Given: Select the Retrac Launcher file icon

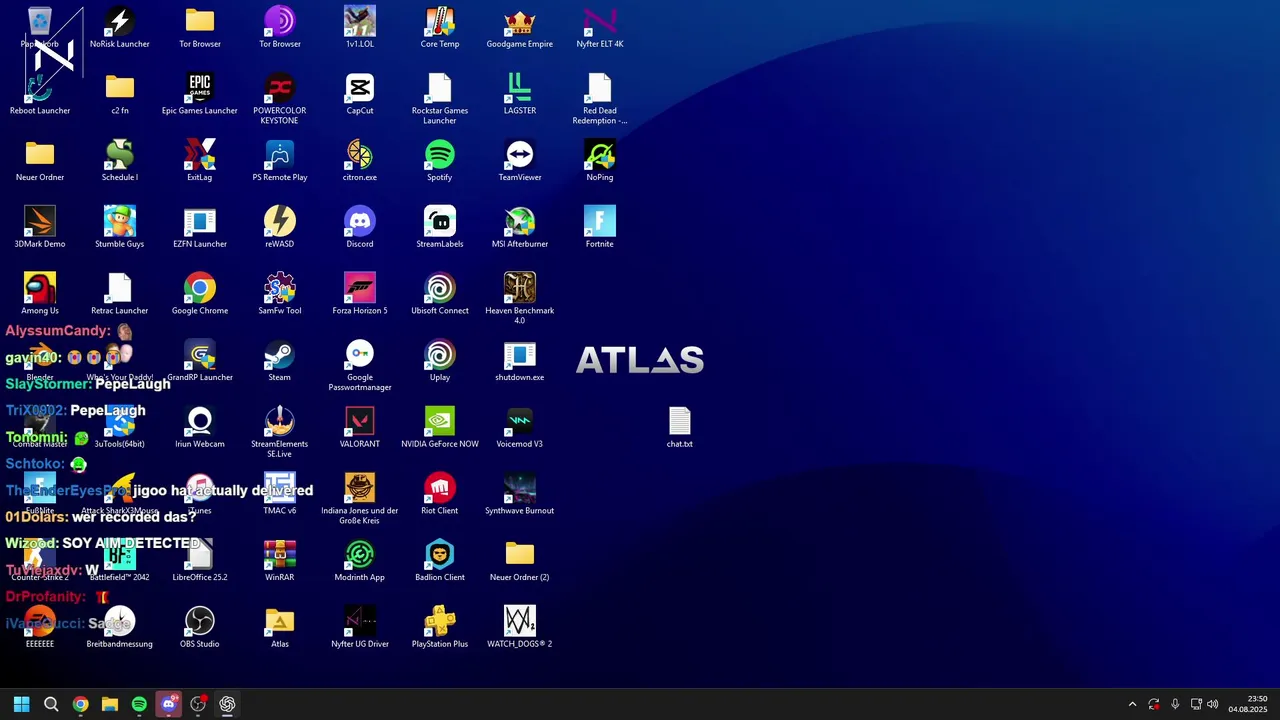Looking at the screenshot, I should 120,294.
